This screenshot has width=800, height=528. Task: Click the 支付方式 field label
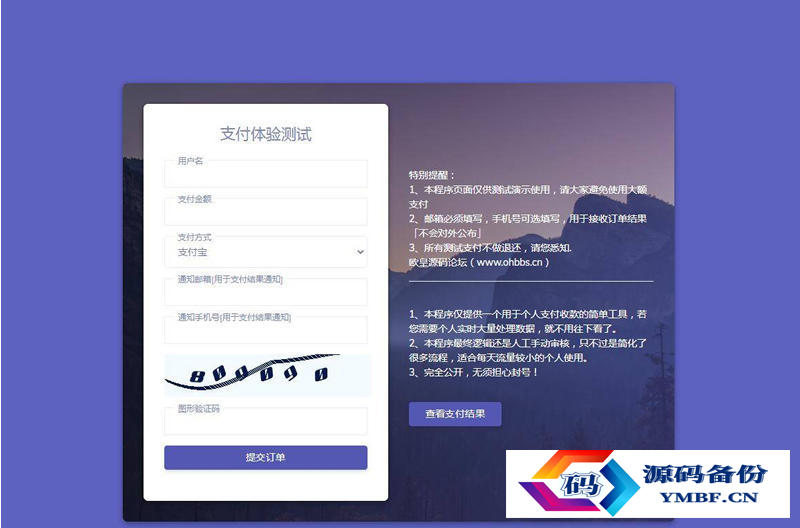pos(194,237)
